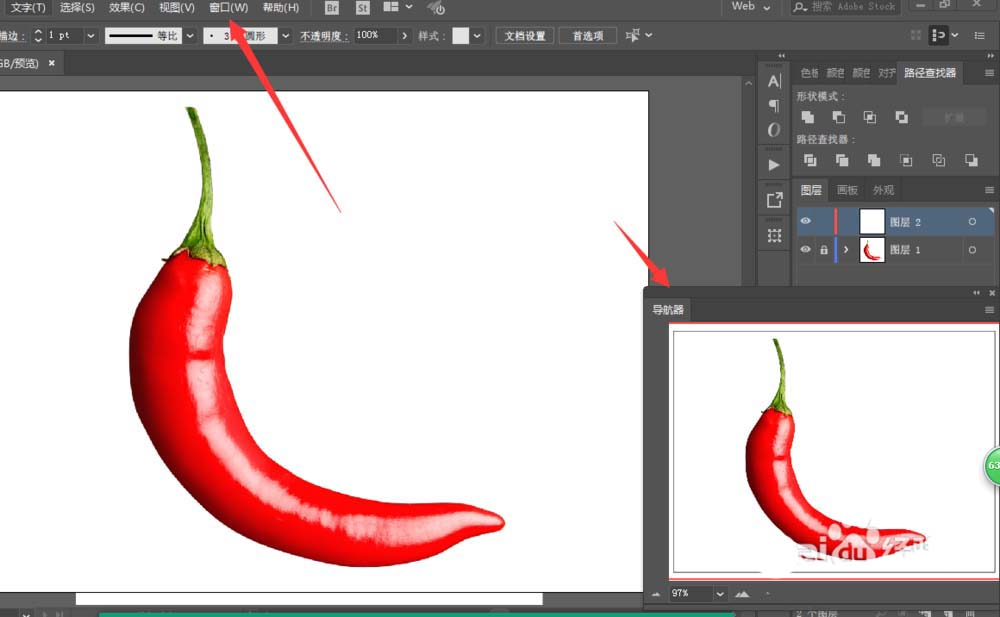Open the Asset Export panel icon
Viewport: 1000px width, 617px height.
tap(774, 200)
